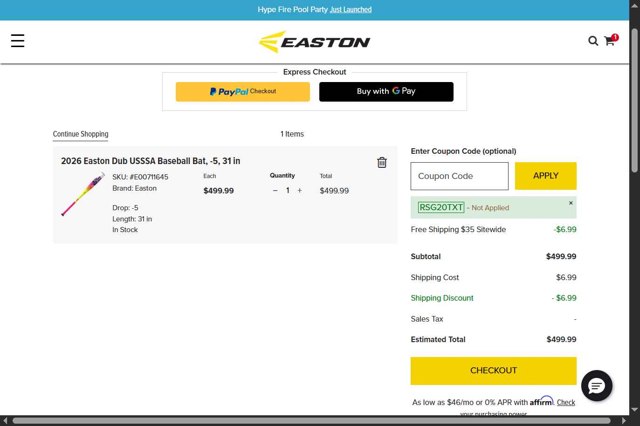This screenshot has height=426, width=640.
Task: Click the 'In Stock' status text
Action: [x=125, y=230]
